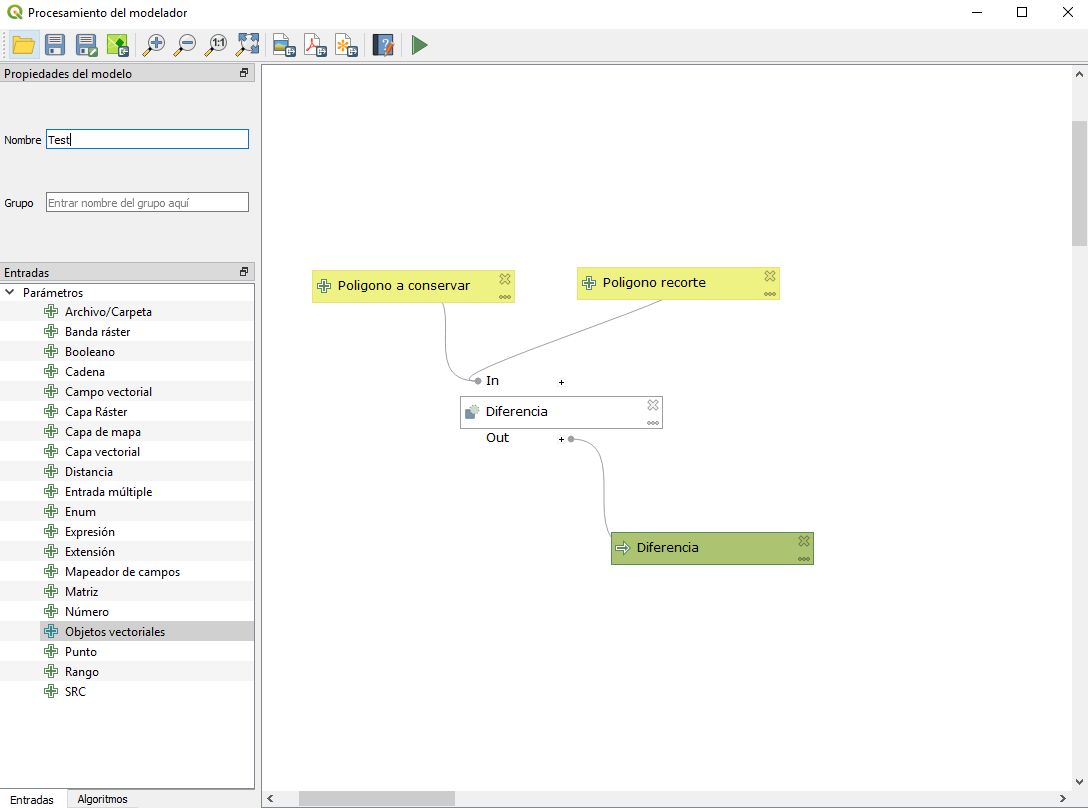Screen dimensions: 1088x808
Task: Edit green Diferencia output via dots icon
Action: click(x=804, y=559)
